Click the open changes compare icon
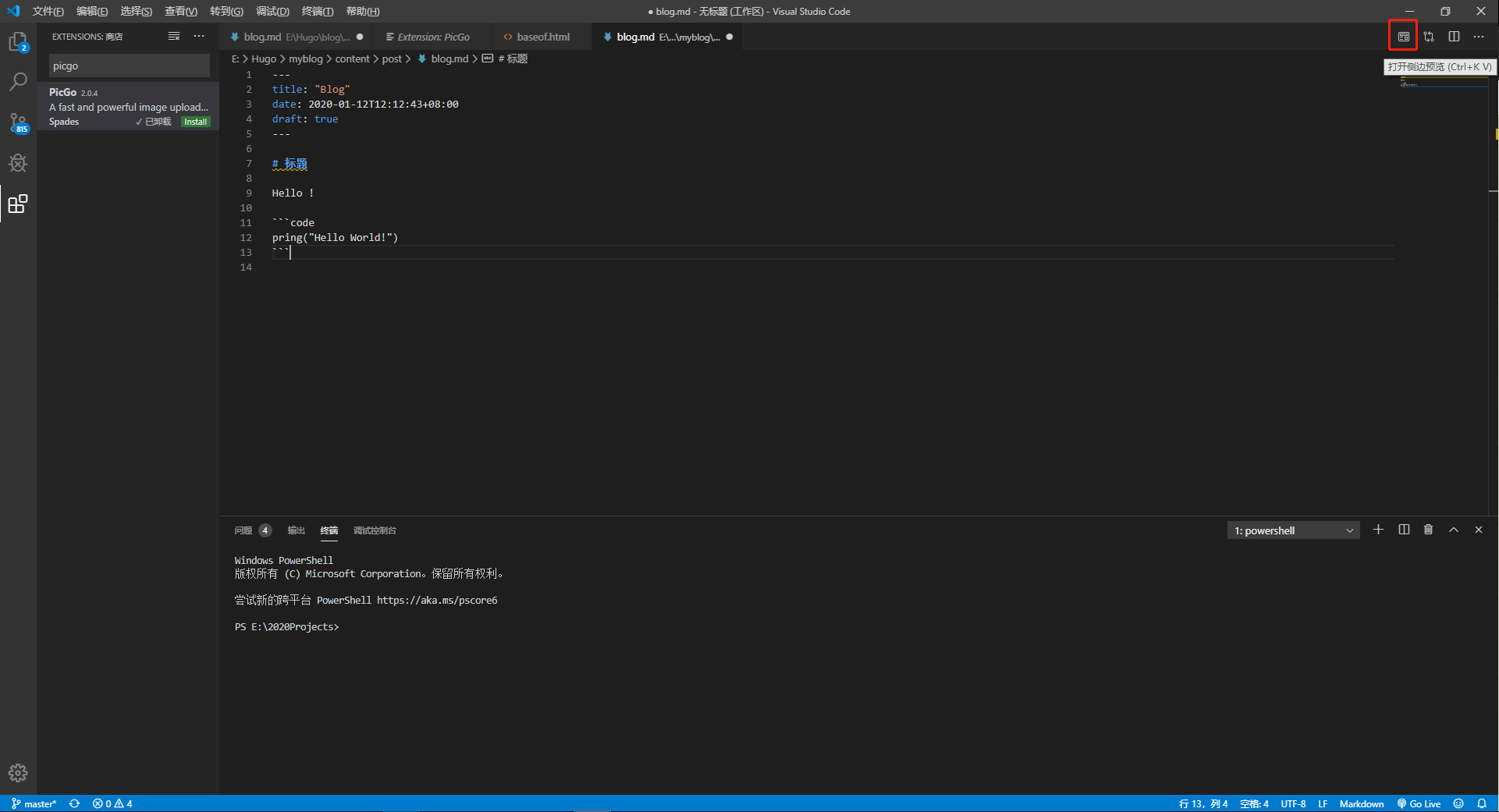 point(1429,37)
